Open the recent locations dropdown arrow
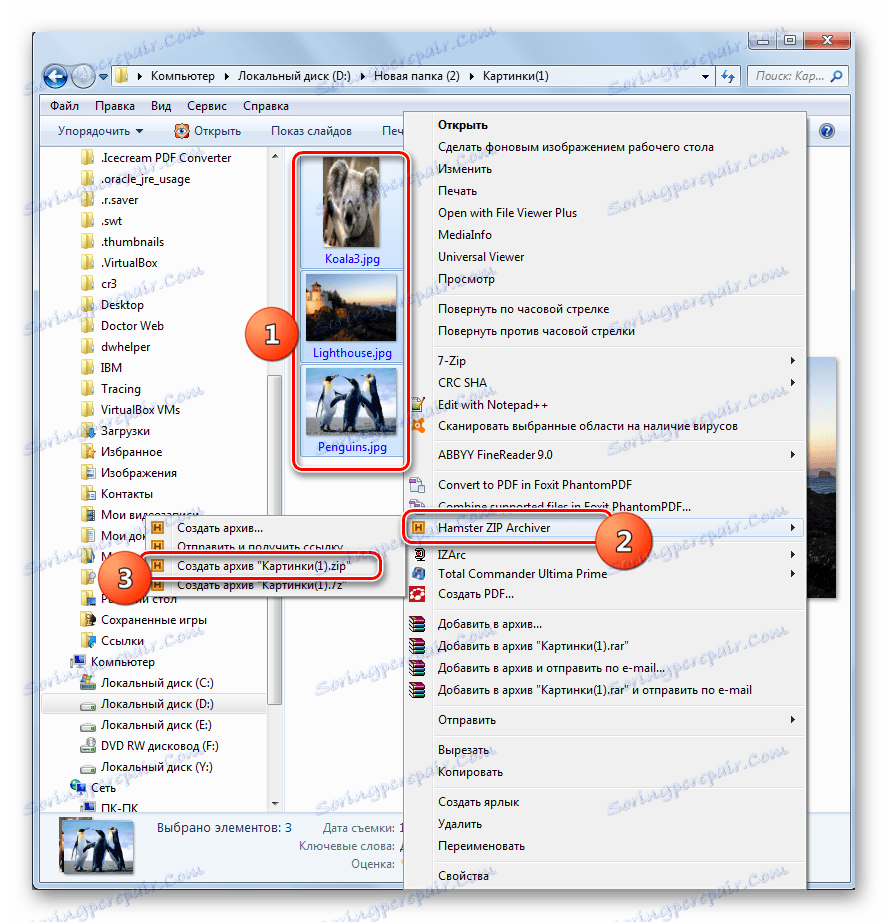 pyautogui.click(x=104, y=77)
